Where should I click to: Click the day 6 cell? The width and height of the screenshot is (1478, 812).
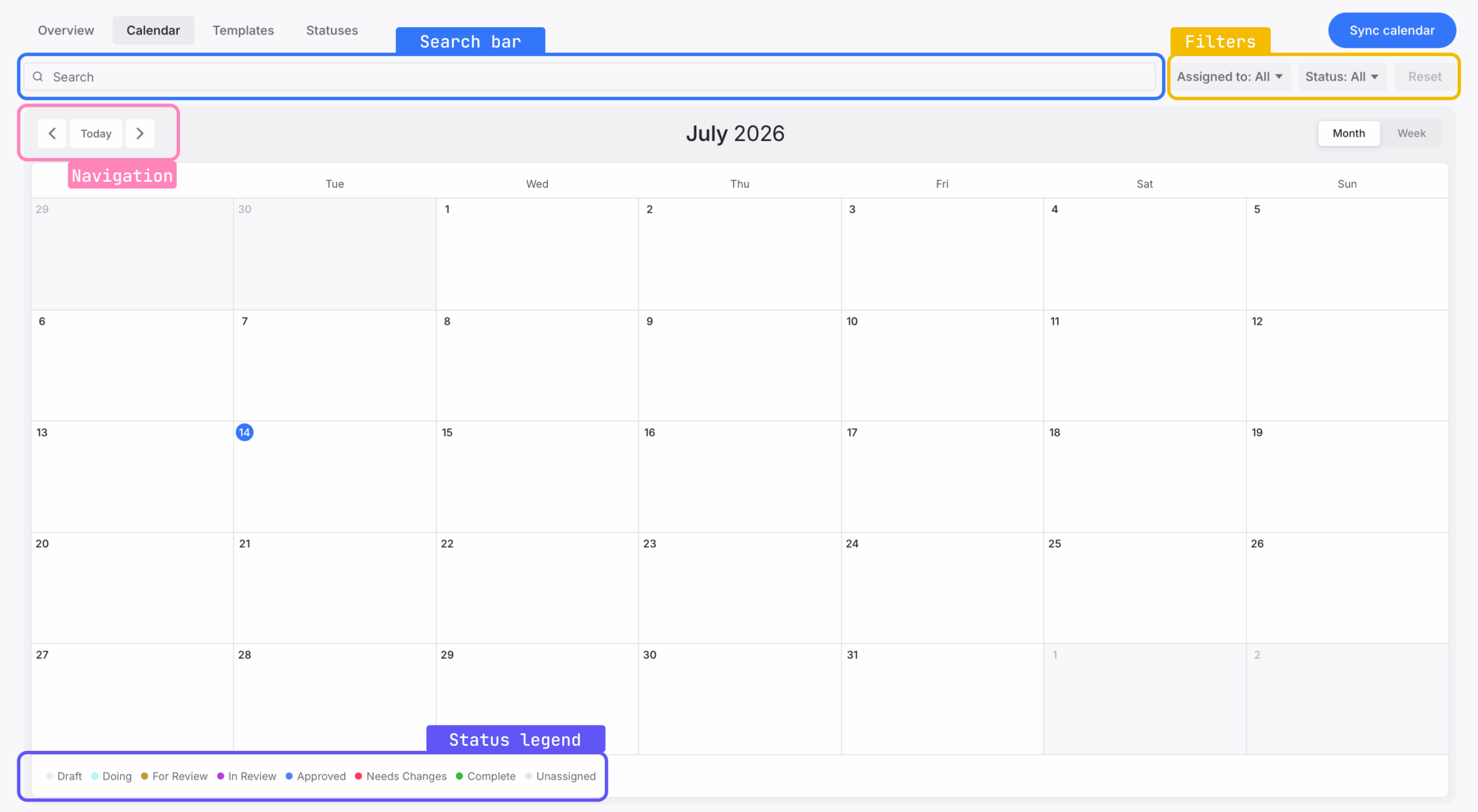[x=132, y=365]
